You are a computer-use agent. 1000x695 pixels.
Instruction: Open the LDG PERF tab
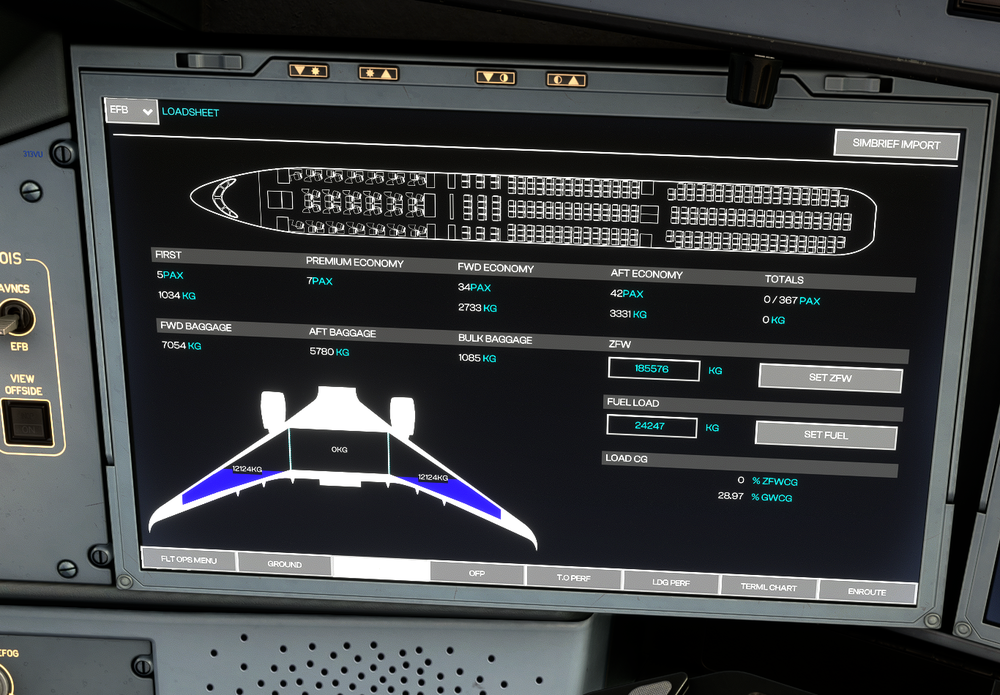pyautogui.click(x=670, y=582)
